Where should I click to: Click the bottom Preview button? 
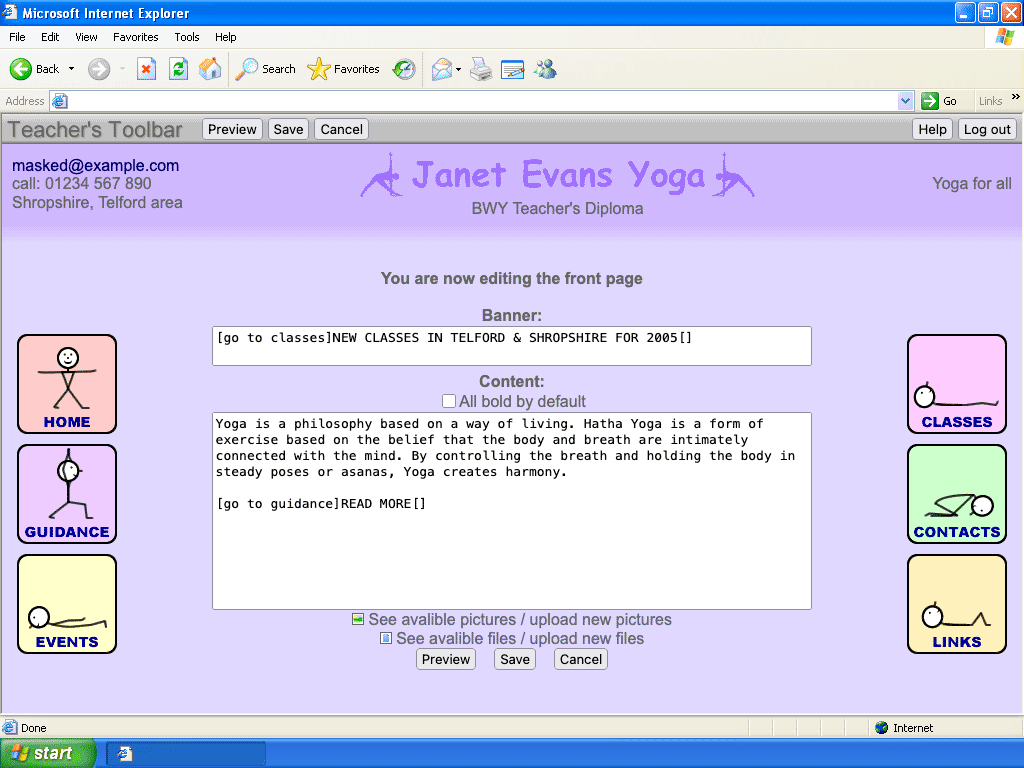pyautogui.click(x=446, y=660)
